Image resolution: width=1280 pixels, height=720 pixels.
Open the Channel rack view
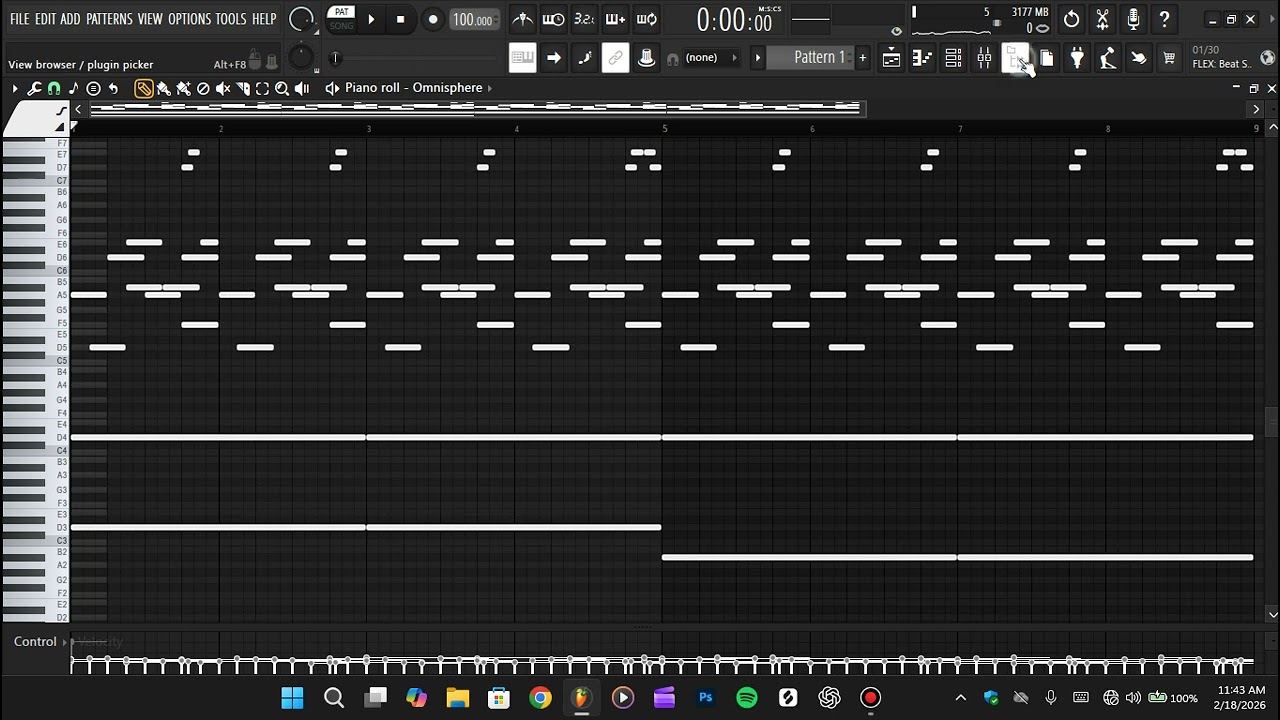click(x=953, y=58)
